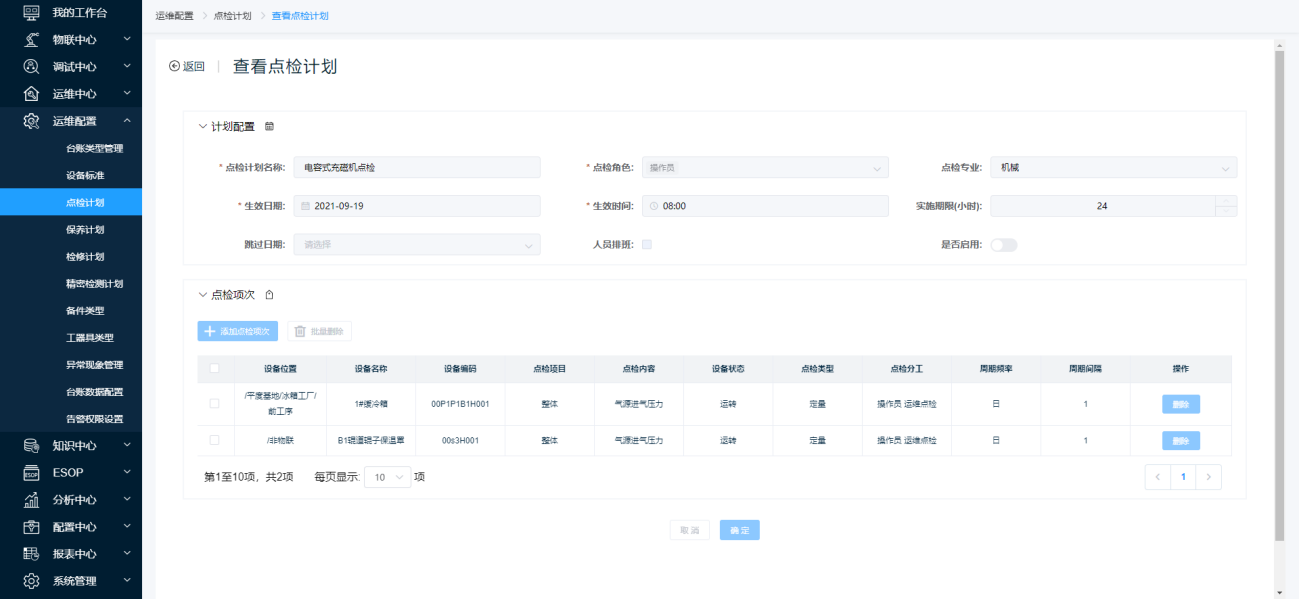Click 运维配置 breadcrumb link
1299x599 pixels.
click(x=174, y=16)
